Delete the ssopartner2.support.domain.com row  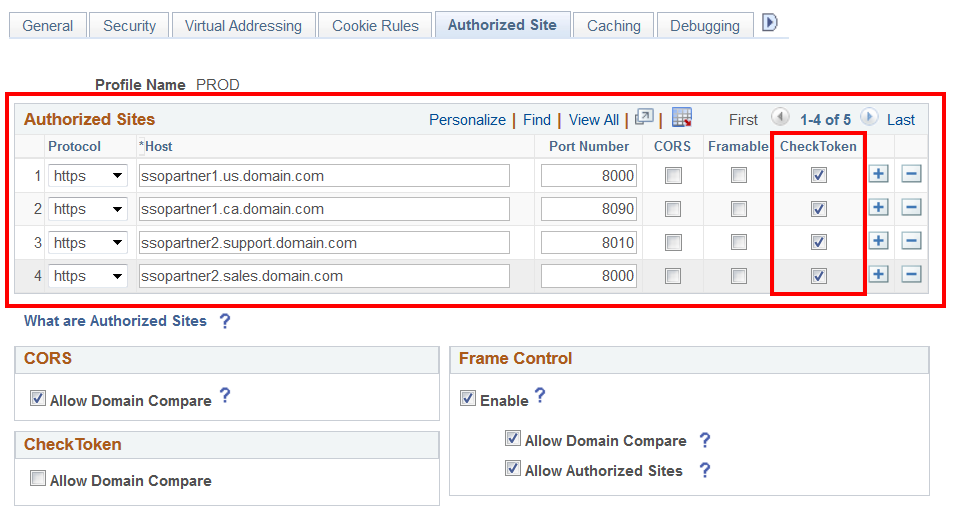point(911,241)
